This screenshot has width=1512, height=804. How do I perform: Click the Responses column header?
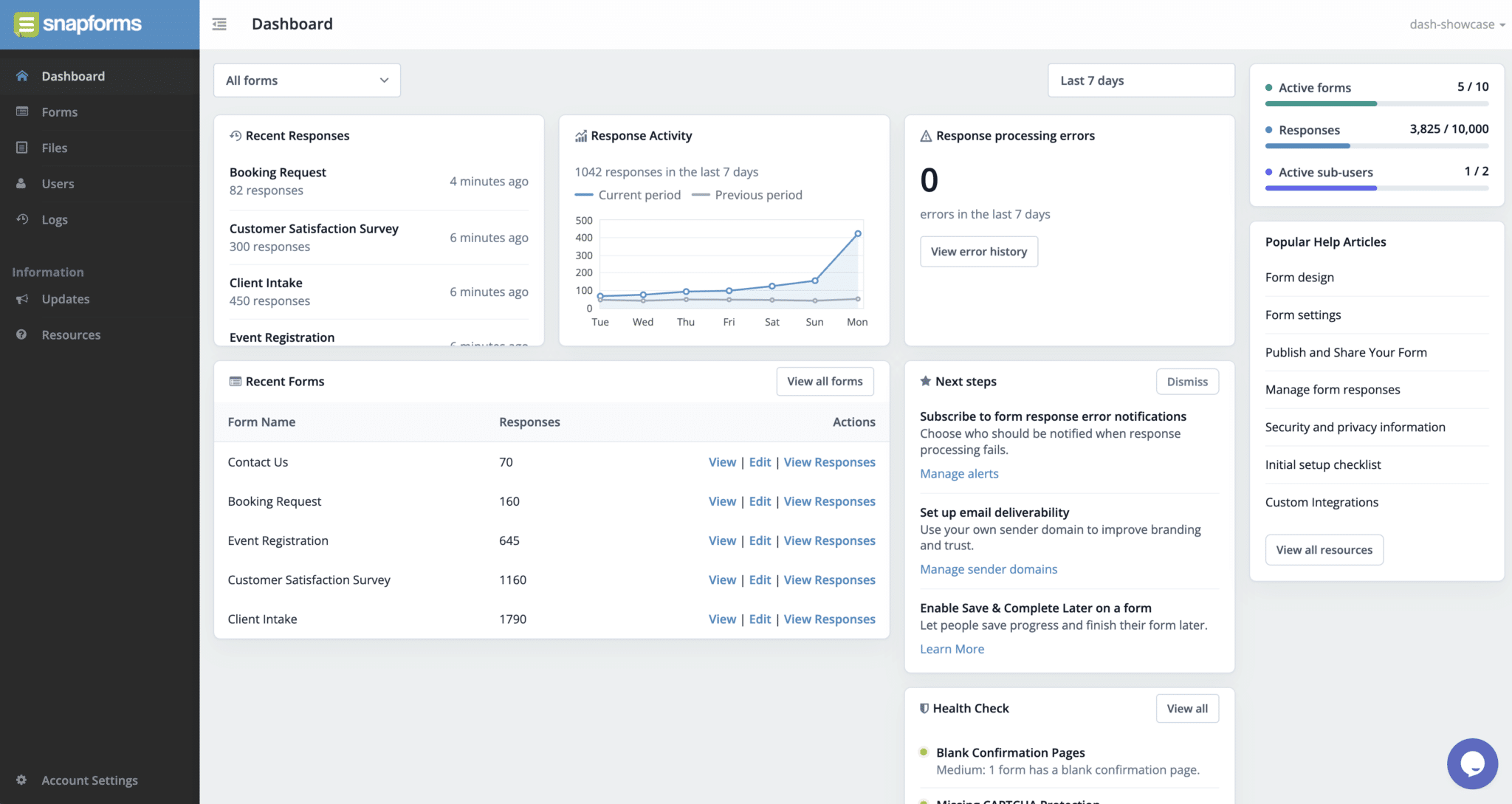(x=529, y=422)
